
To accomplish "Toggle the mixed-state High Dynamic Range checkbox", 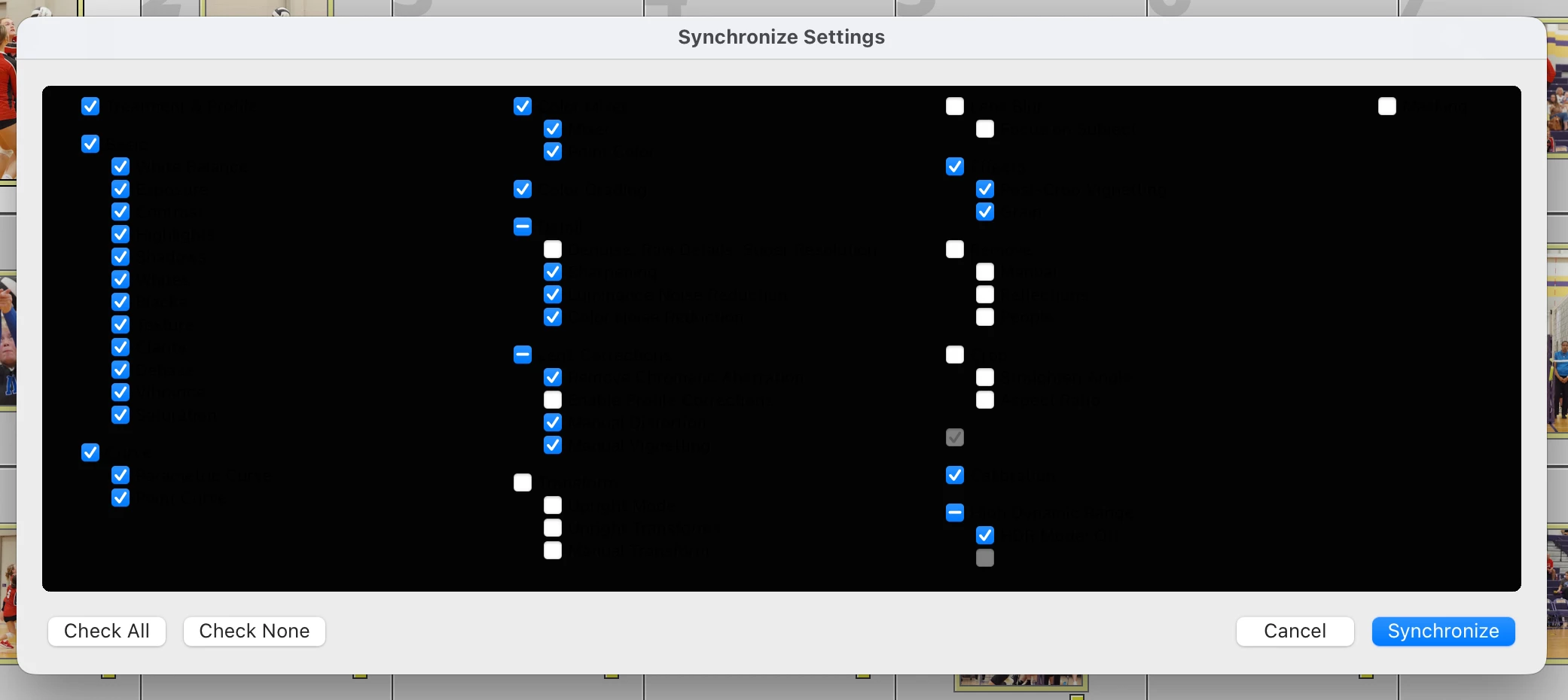I will [x=955, y=513].
